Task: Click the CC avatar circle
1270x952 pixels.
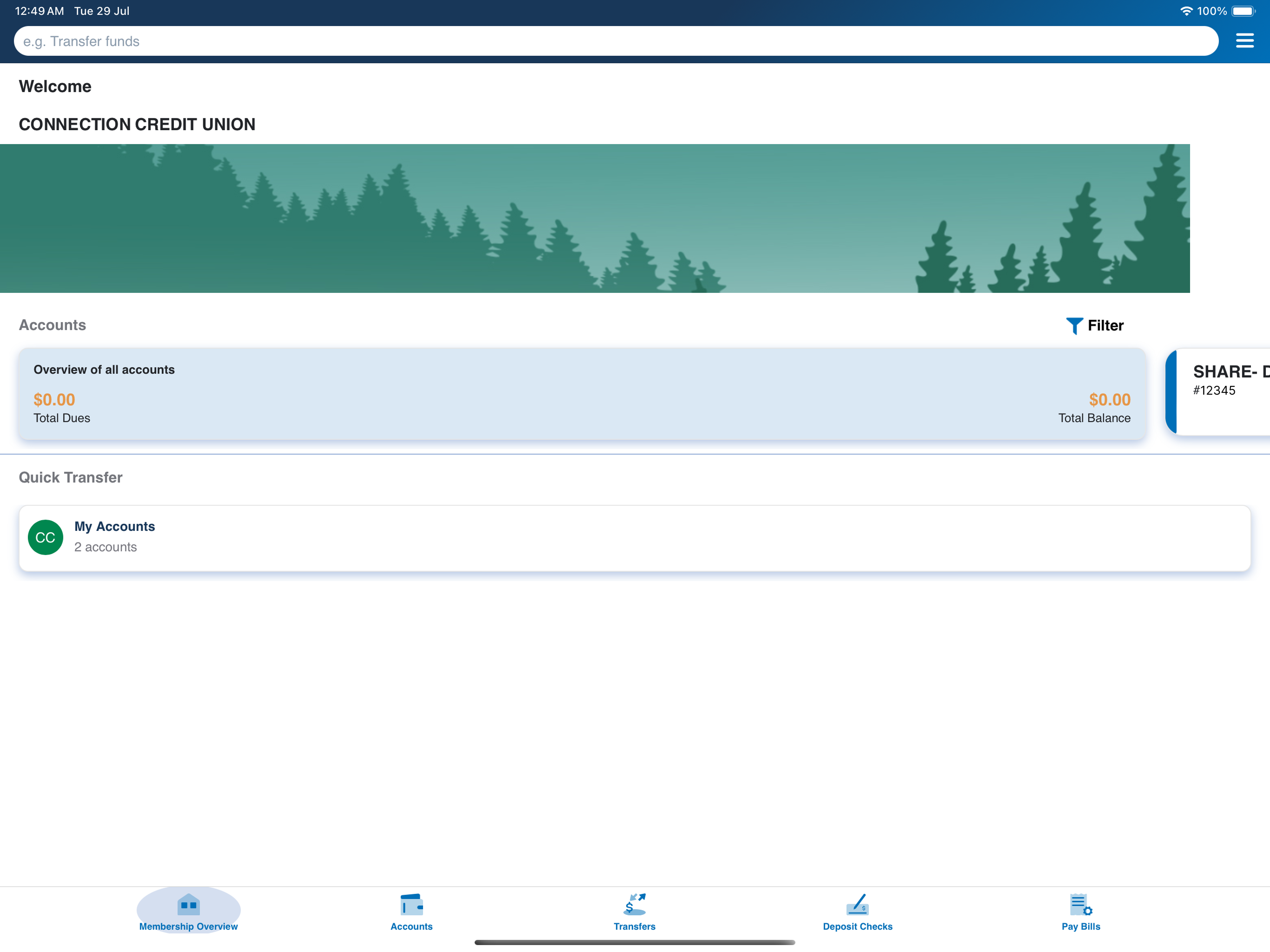Action: point(46,537)
